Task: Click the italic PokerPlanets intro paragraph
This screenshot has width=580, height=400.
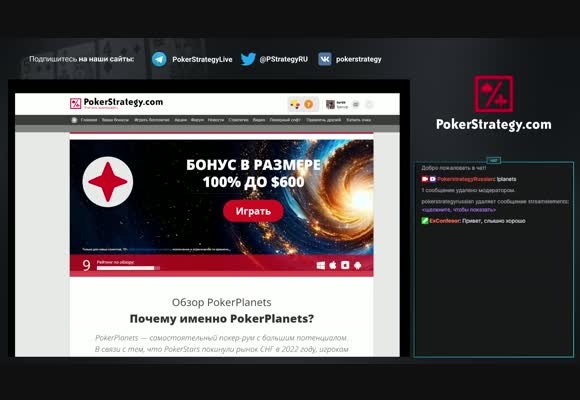Action: (x=222, y=343)
